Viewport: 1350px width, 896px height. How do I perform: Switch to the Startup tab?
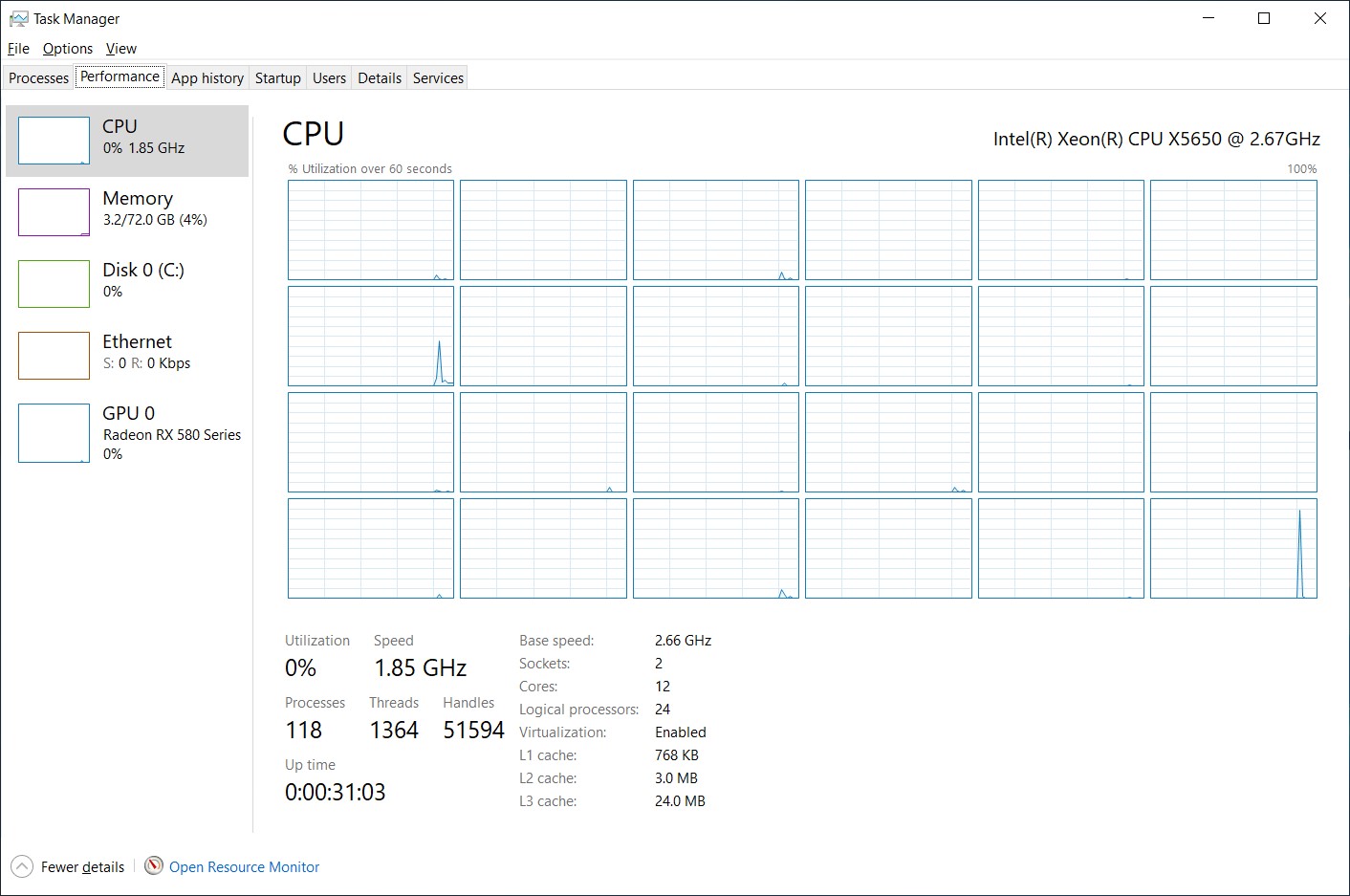(x=277, y=78)
